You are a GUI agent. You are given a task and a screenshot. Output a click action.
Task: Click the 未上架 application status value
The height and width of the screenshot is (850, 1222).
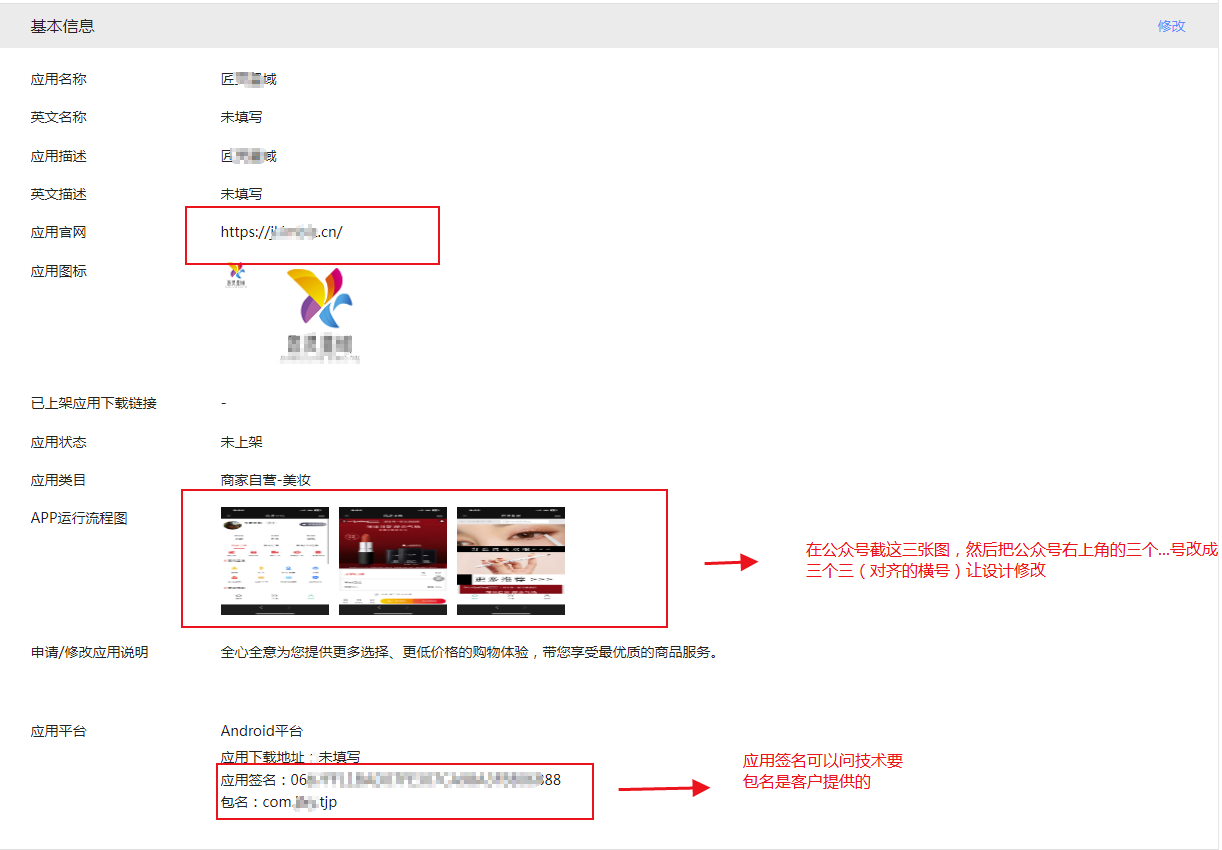pos(241,442)
